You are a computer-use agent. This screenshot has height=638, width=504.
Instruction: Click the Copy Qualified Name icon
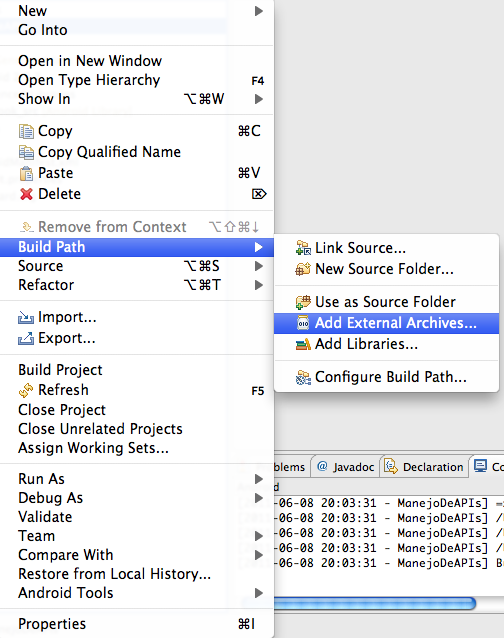[26, 152]
